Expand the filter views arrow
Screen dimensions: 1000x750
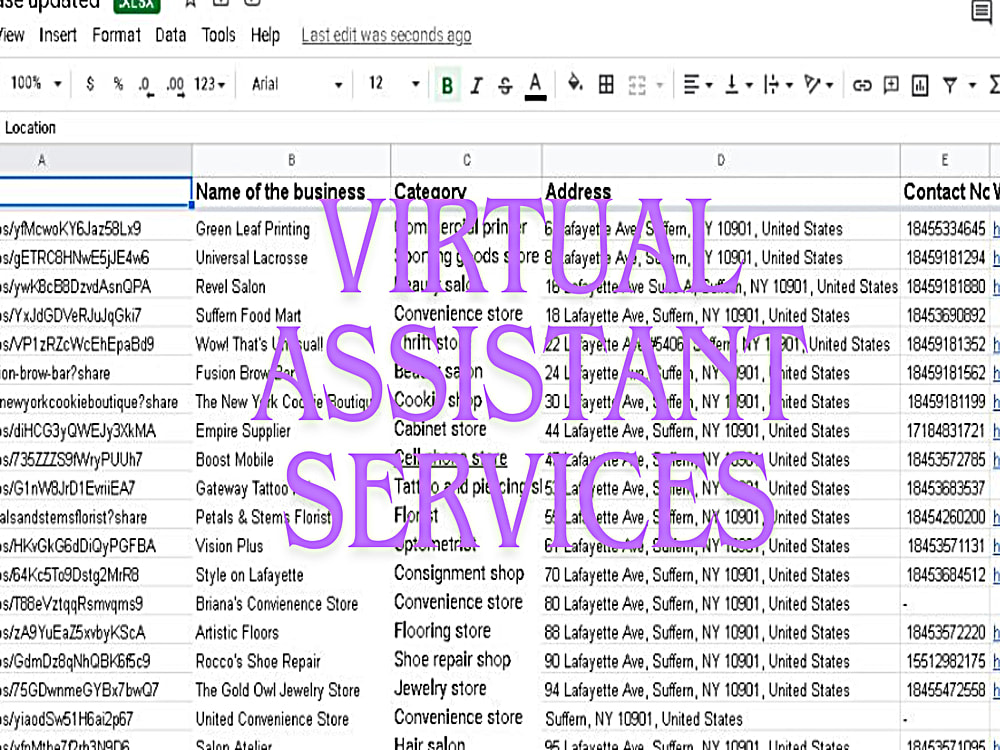(x=972, y=85)
